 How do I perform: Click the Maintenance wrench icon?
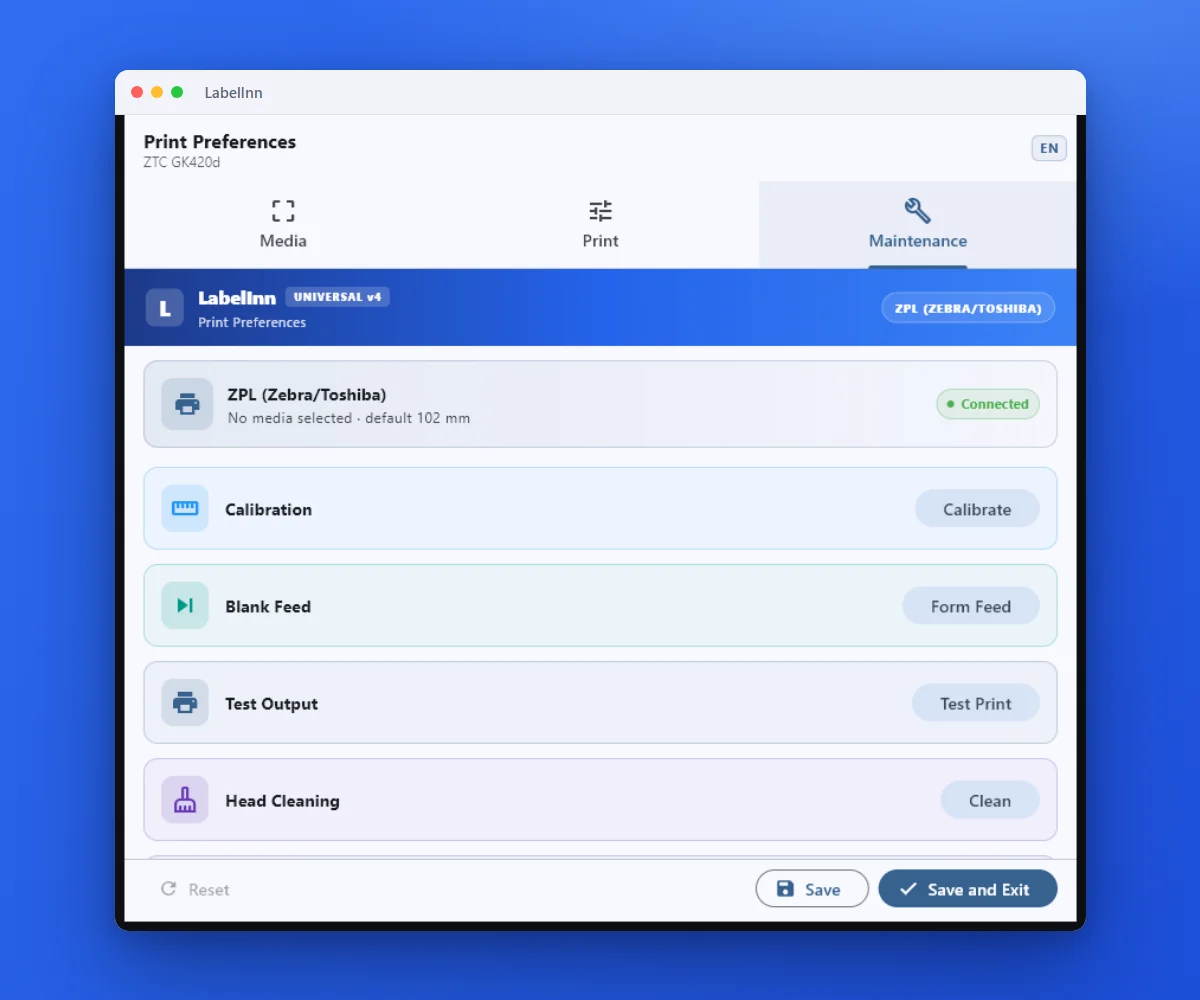pos(917,211)
